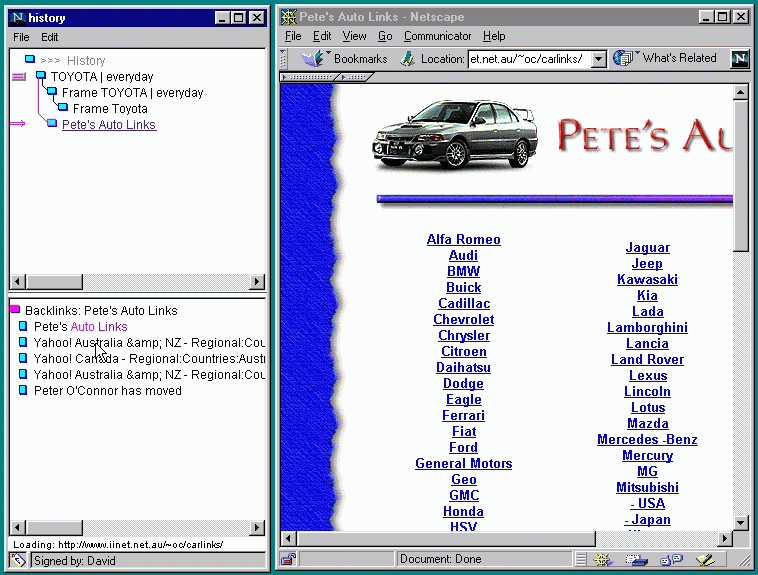
Task: Open Newsgroups icon in component bar
Action: click(x=671, y=560)
